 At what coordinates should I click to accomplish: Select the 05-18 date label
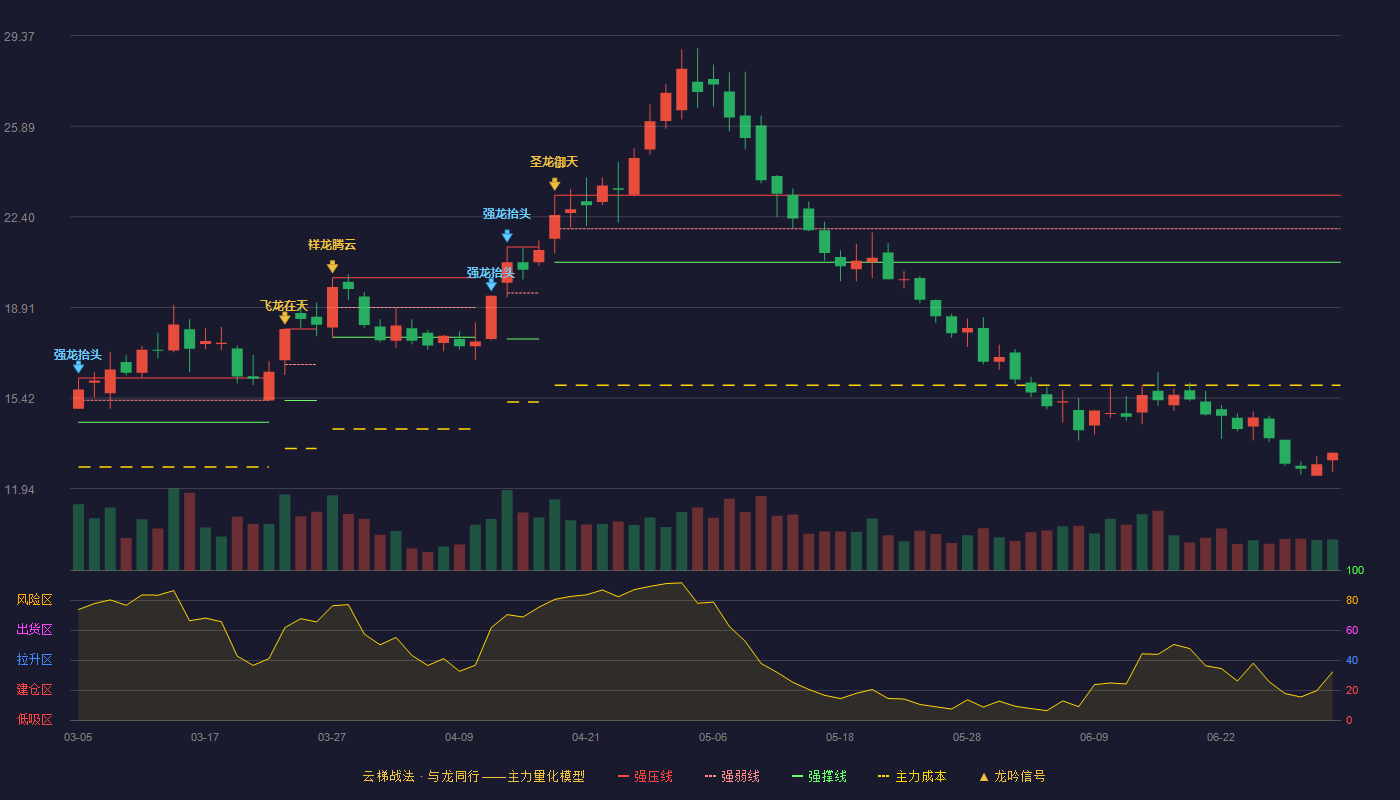840,737
